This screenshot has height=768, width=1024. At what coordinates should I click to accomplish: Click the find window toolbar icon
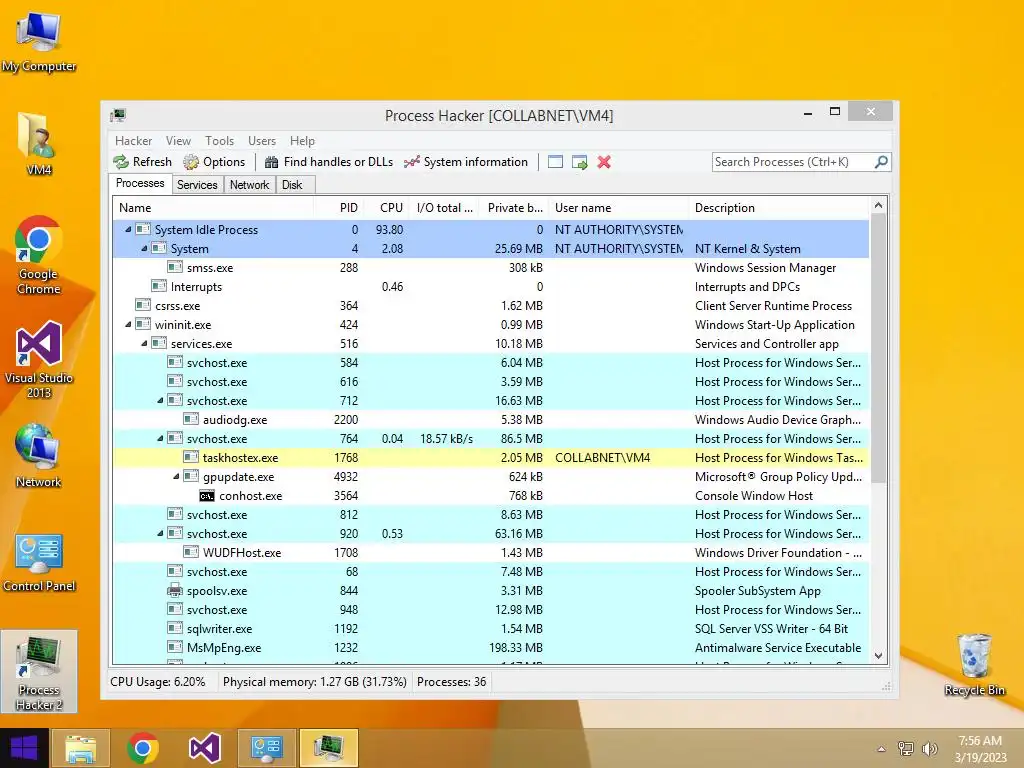tap(555, 162)
